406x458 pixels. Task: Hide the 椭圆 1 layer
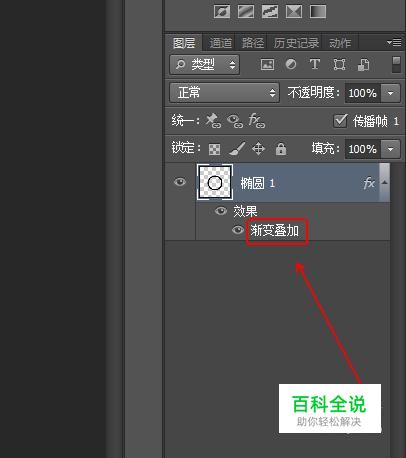180,182
